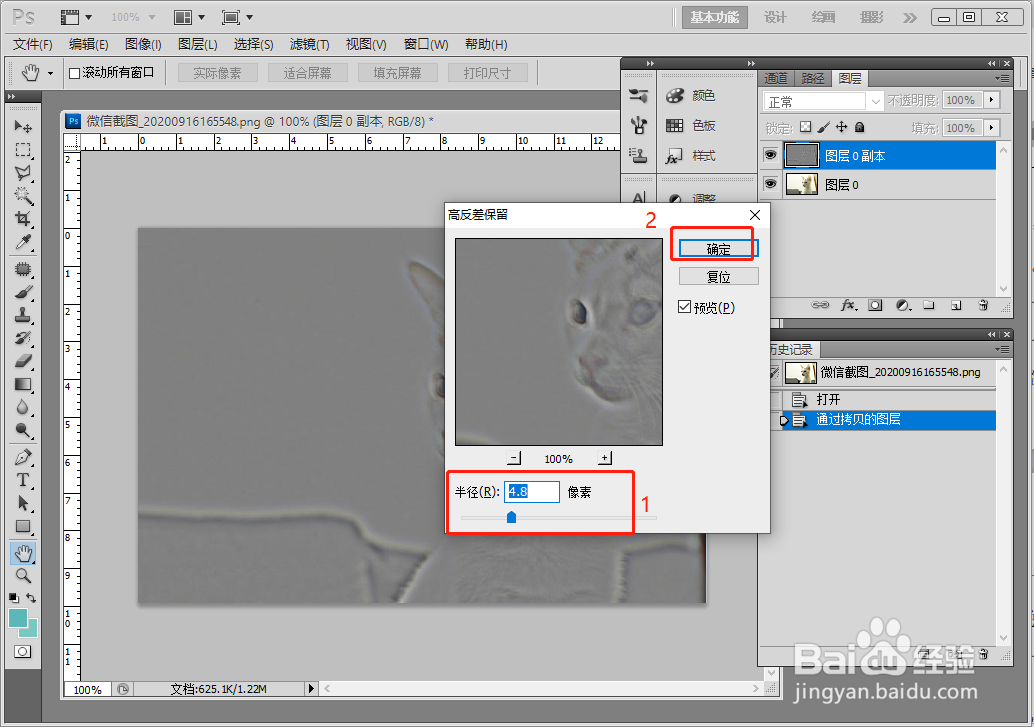Viewport: 1034px width, 727px height.
Task: Select the Rectangle shape tool
Action: click(23, 526)
